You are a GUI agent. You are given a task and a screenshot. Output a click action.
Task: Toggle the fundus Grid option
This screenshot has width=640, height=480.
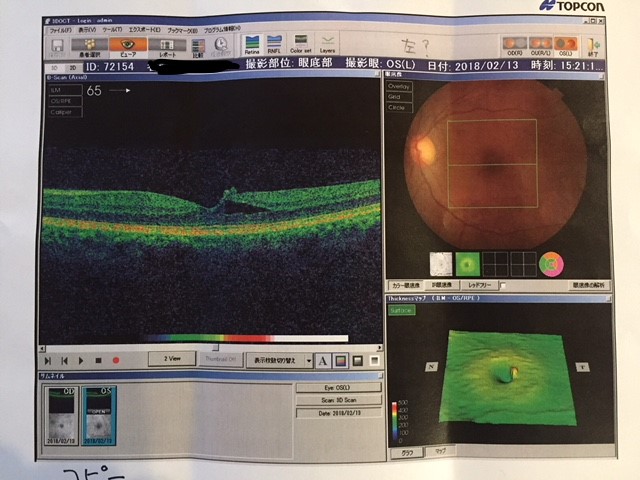tap(399, 97)
